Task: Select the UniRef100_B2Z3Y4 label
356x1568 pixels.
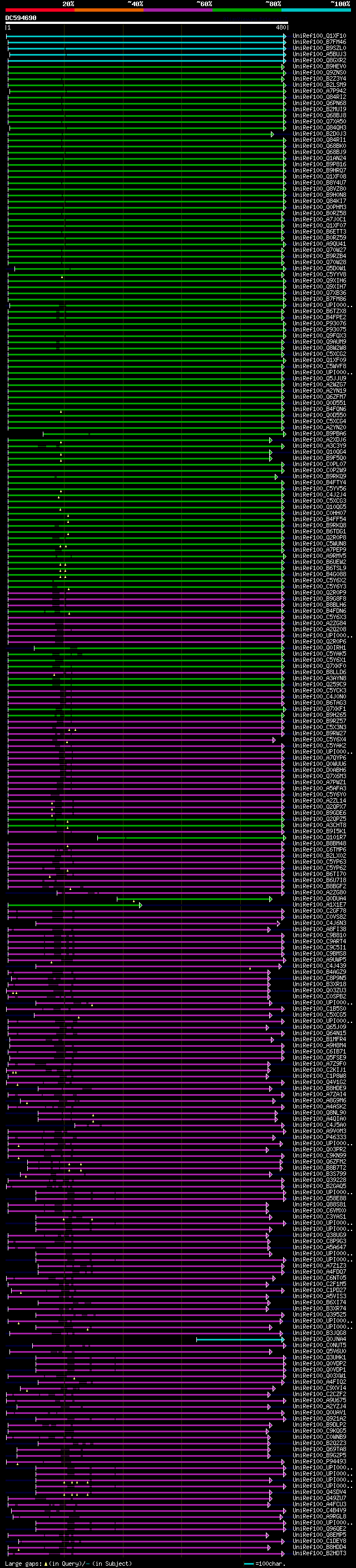Action: [x=319, y=78]
